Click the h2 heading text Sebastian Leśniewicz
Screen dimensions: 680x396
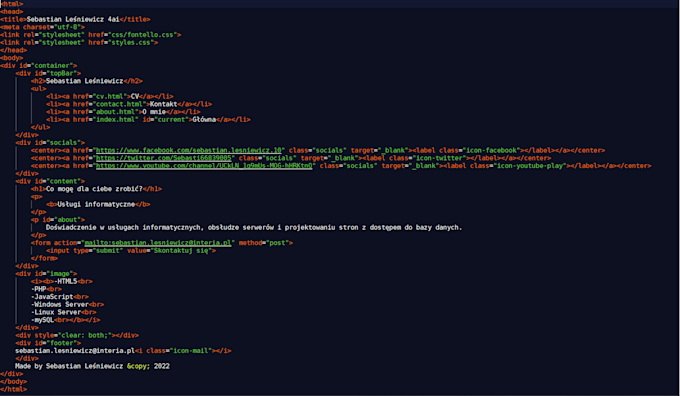tap(85, 81)
